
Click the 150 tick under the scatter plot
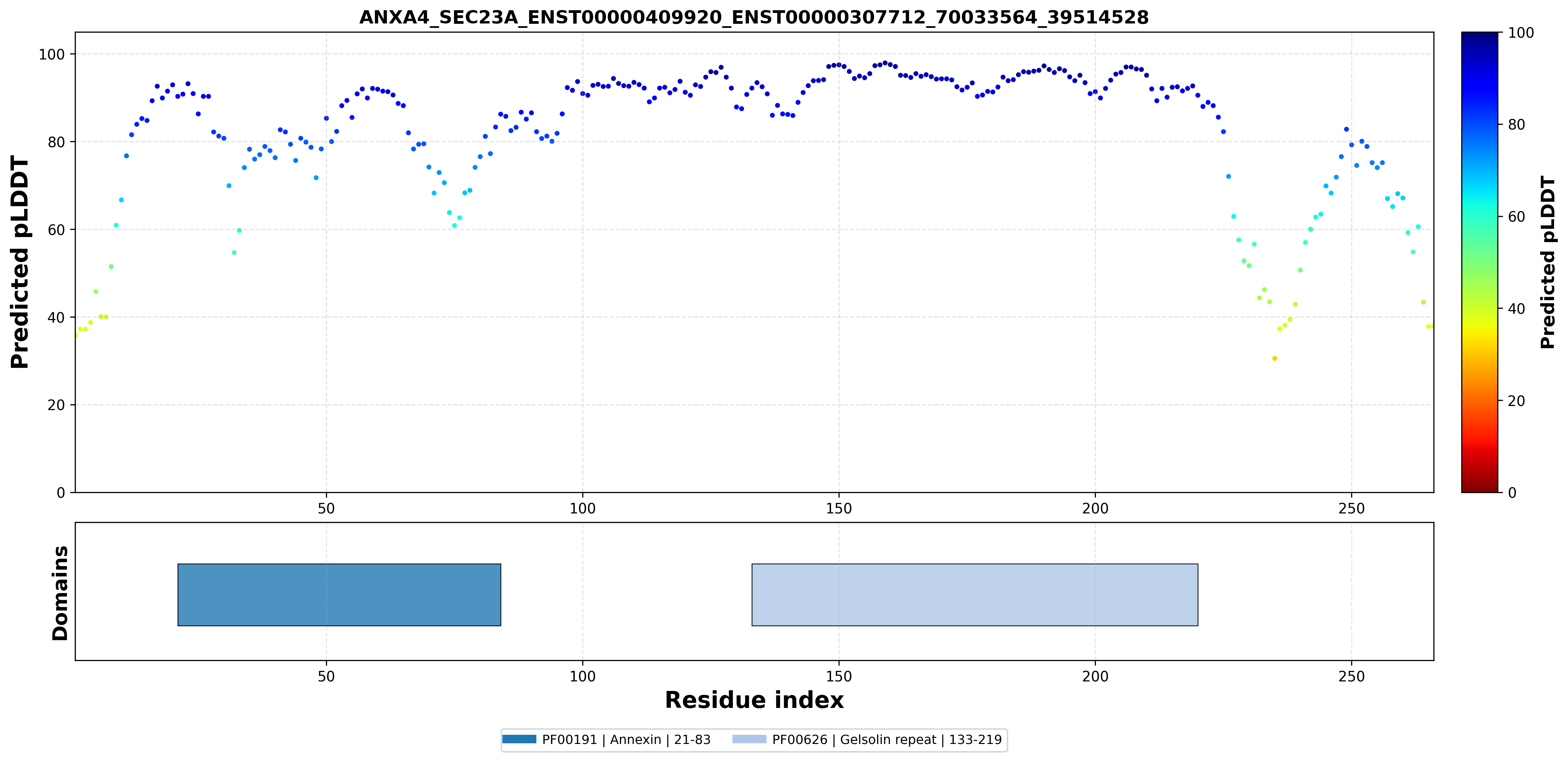coord(839,508)
